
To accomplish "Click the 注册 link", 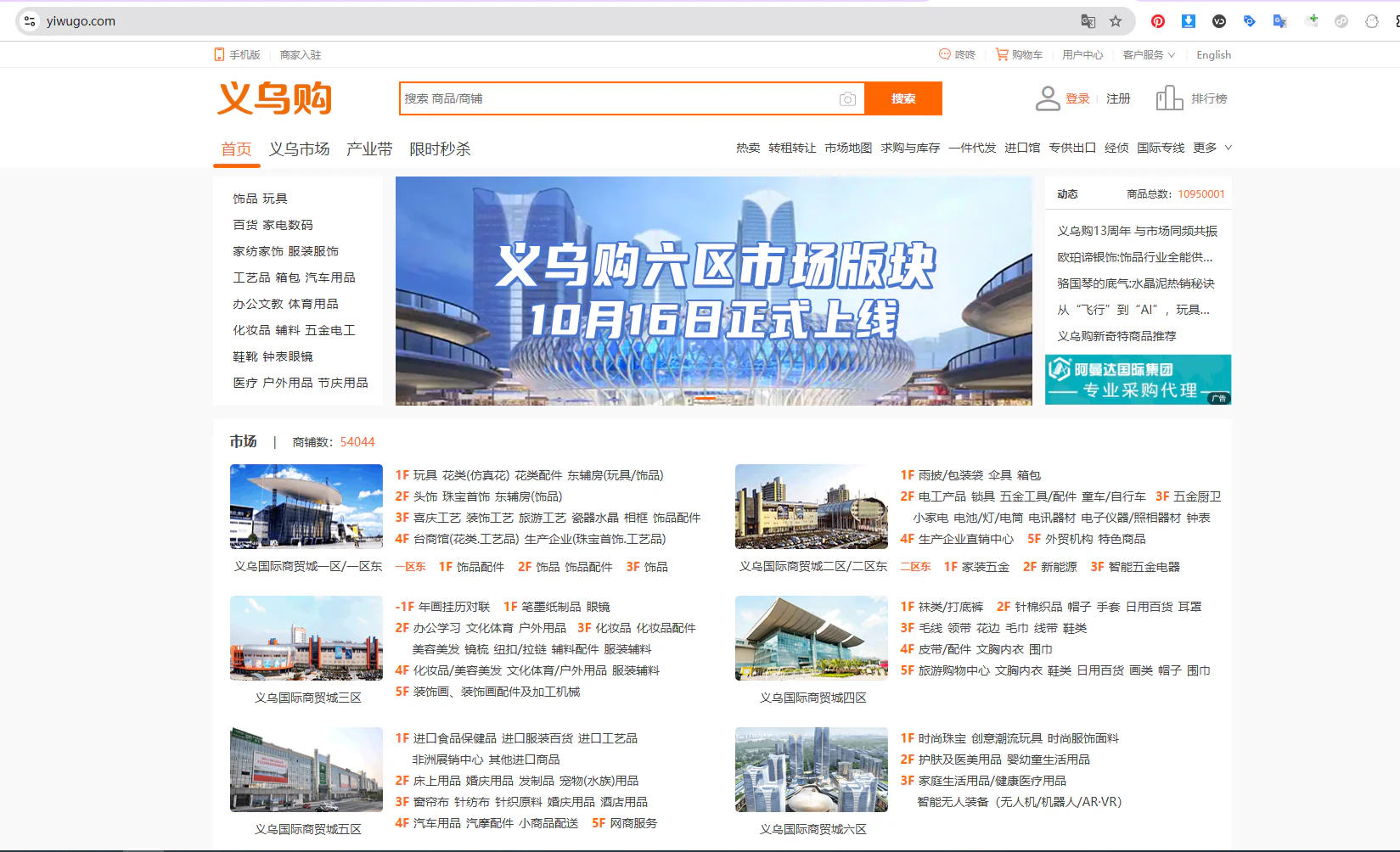I will (1118, 98).
